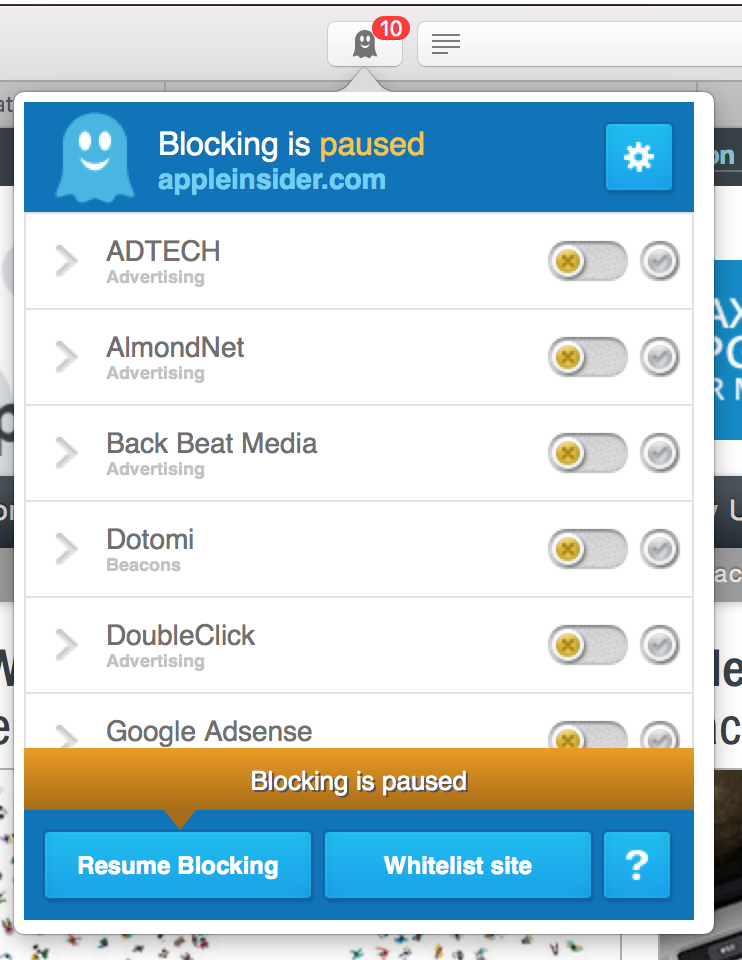Toggle the Google Adsense blocking slider
This screenshot has height=960, width=742.
[587, 738]
